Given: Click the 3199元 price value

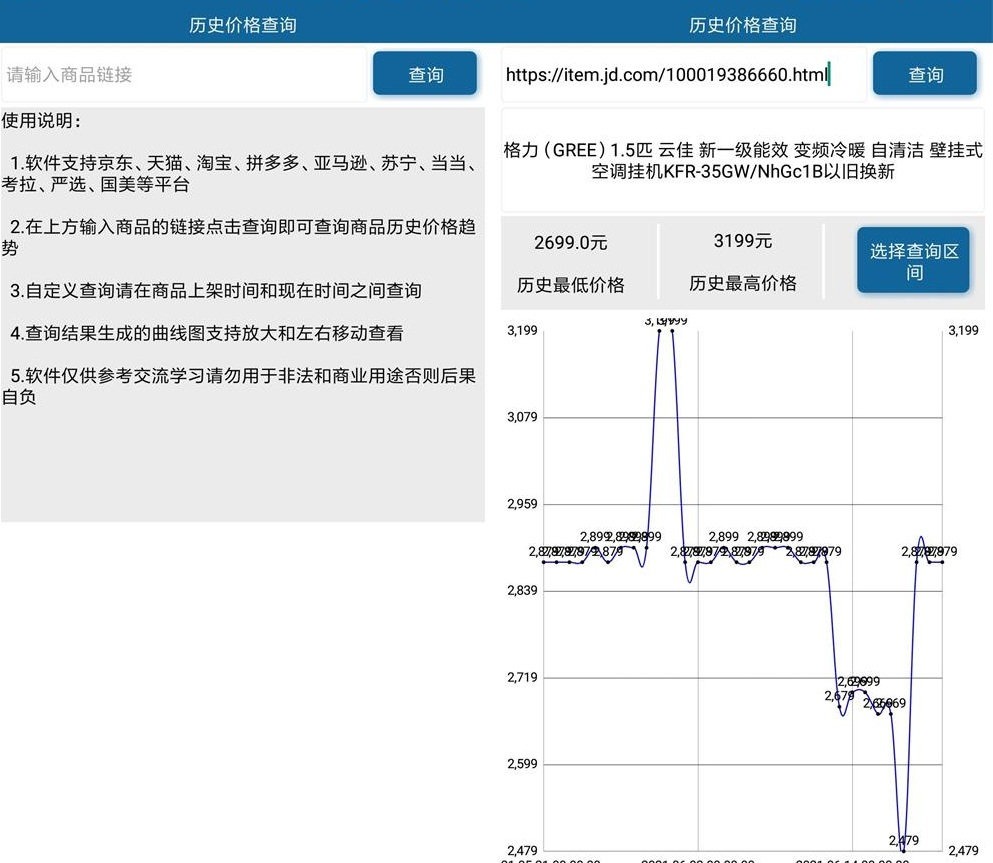Looking at the screenshot, I should [x=743, y=241].
